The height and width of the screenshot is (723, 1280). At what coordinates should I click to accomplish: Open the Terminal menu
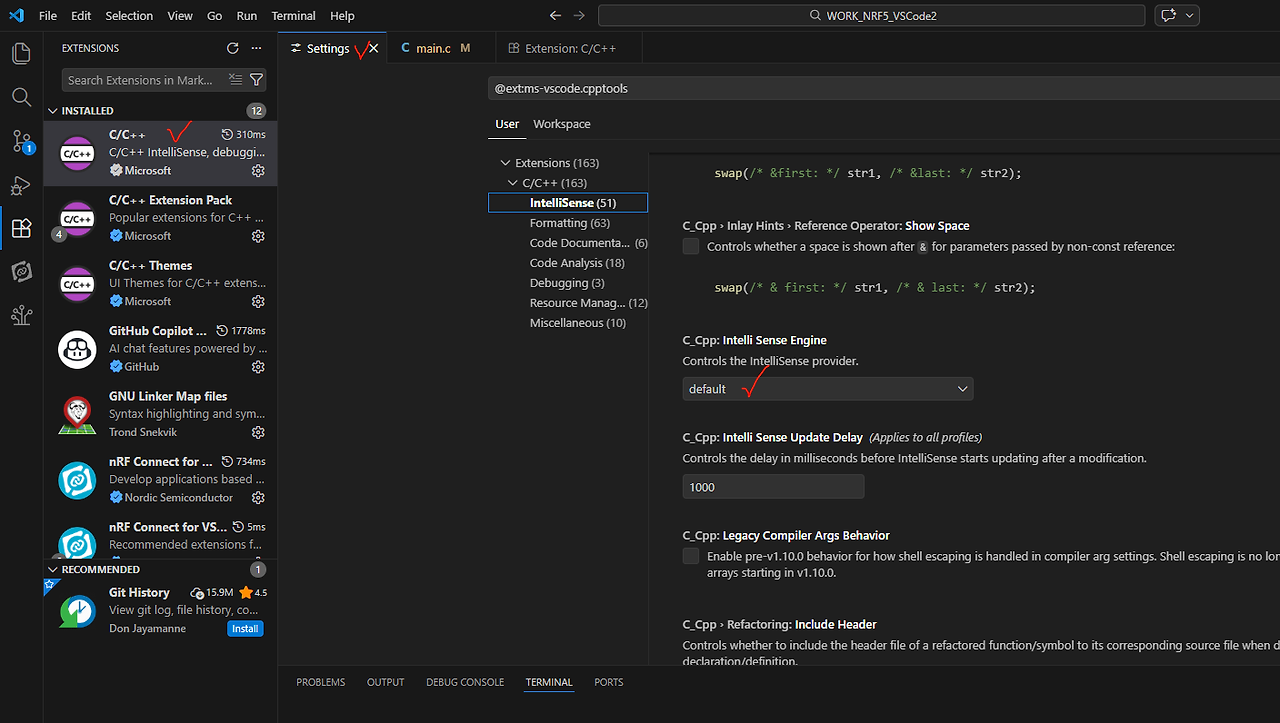293,16
